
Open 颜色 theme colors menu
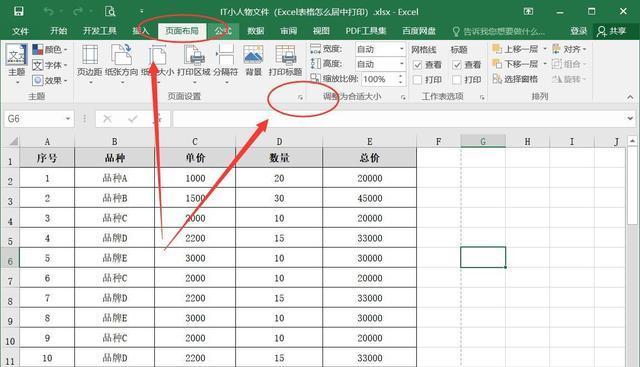(x=50, y=50)
